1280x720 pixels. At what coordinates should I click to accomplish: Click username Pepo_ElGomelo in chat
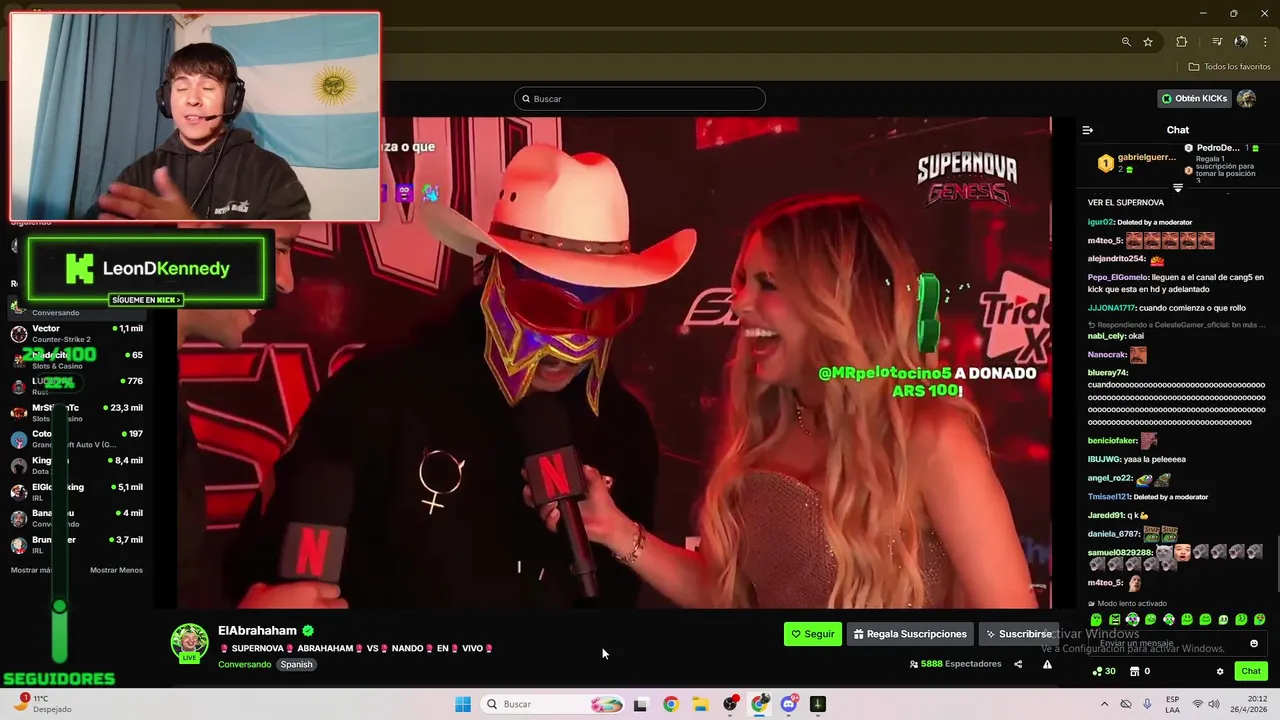(x=1117, y=277)
